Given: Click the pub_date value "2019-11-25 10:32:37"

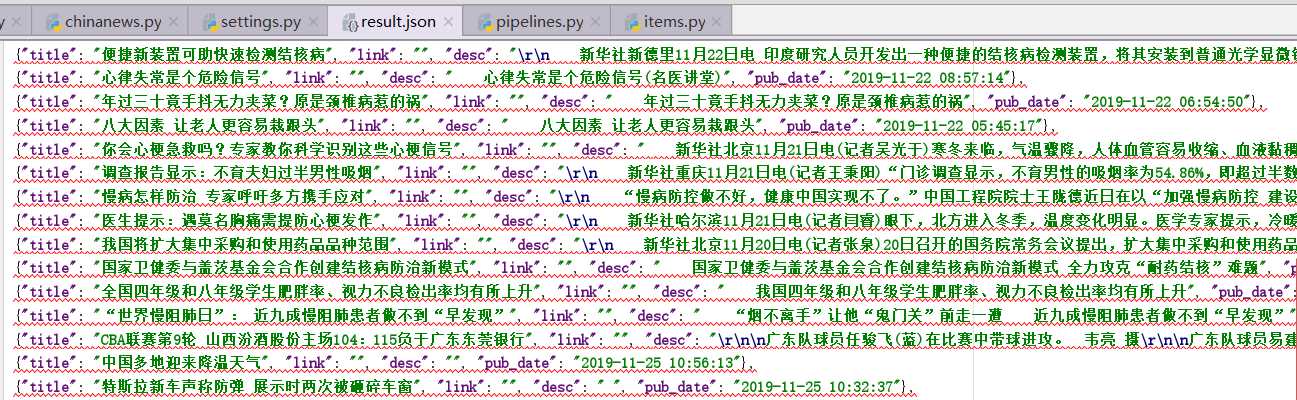Looking at the screenshot, I should pyautogui.click(x=815, y=387).
